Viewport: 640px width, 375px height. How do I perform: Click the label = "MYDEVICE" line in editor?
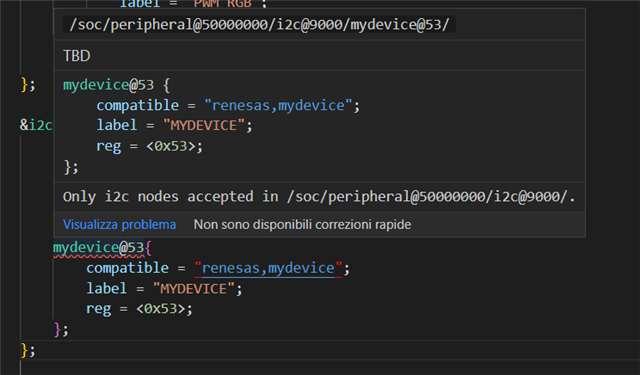tap(164, 288)
